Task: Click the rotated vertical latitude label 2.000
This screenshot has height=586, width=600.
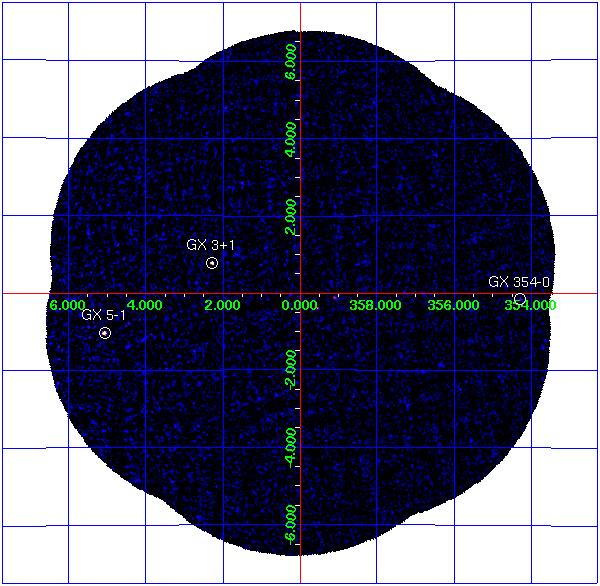Action: (x=291, y=216)
